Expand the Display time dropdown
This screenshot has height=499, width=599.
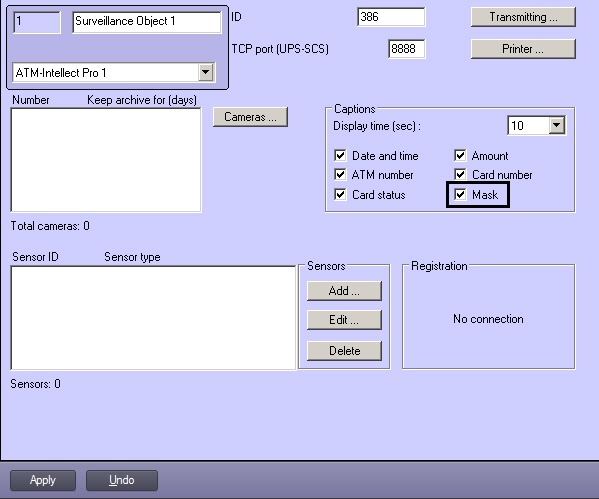point(557,125)
